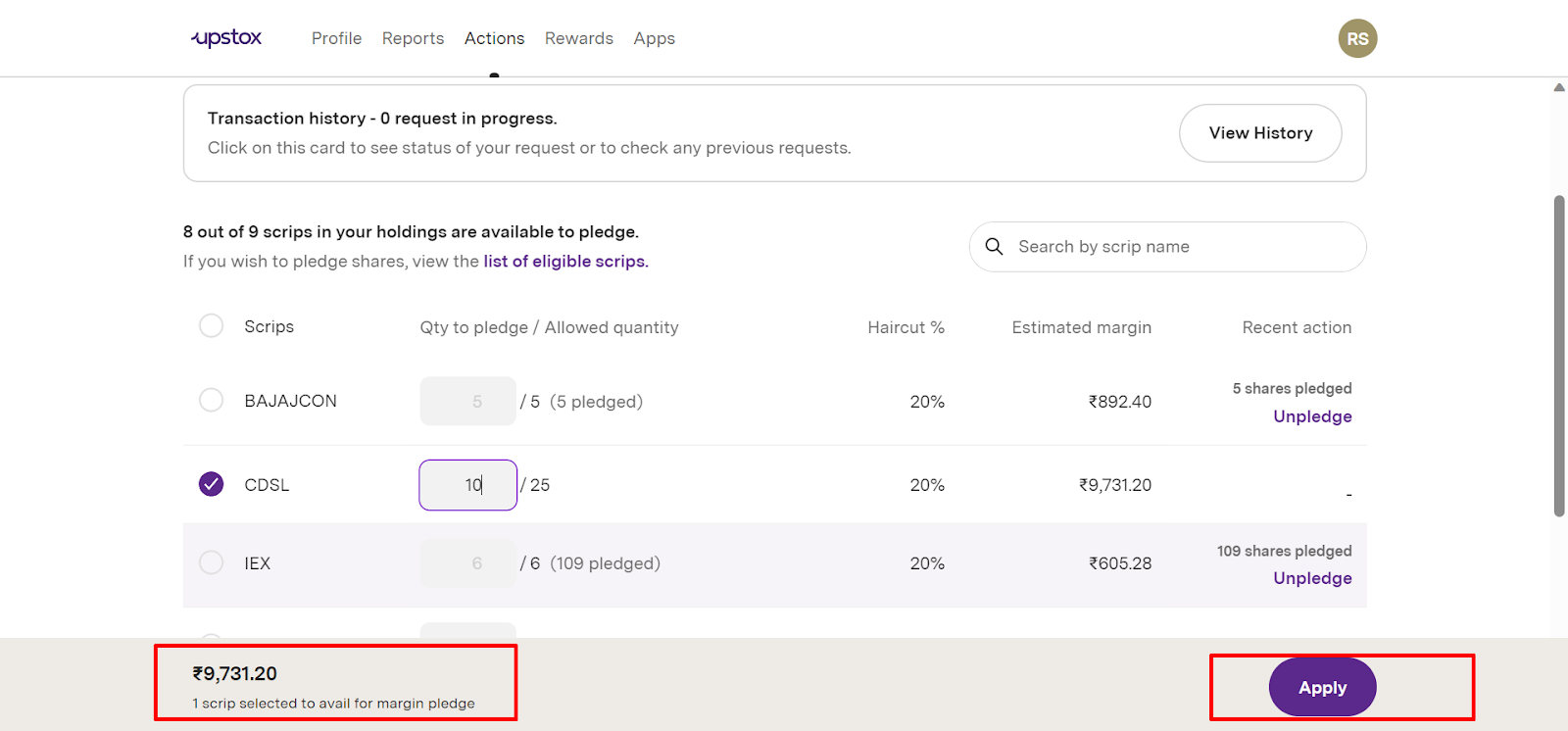Click Unpledge for IEX shares
Viewport: 1568px width, 731px height.
tap(1312, 578)
